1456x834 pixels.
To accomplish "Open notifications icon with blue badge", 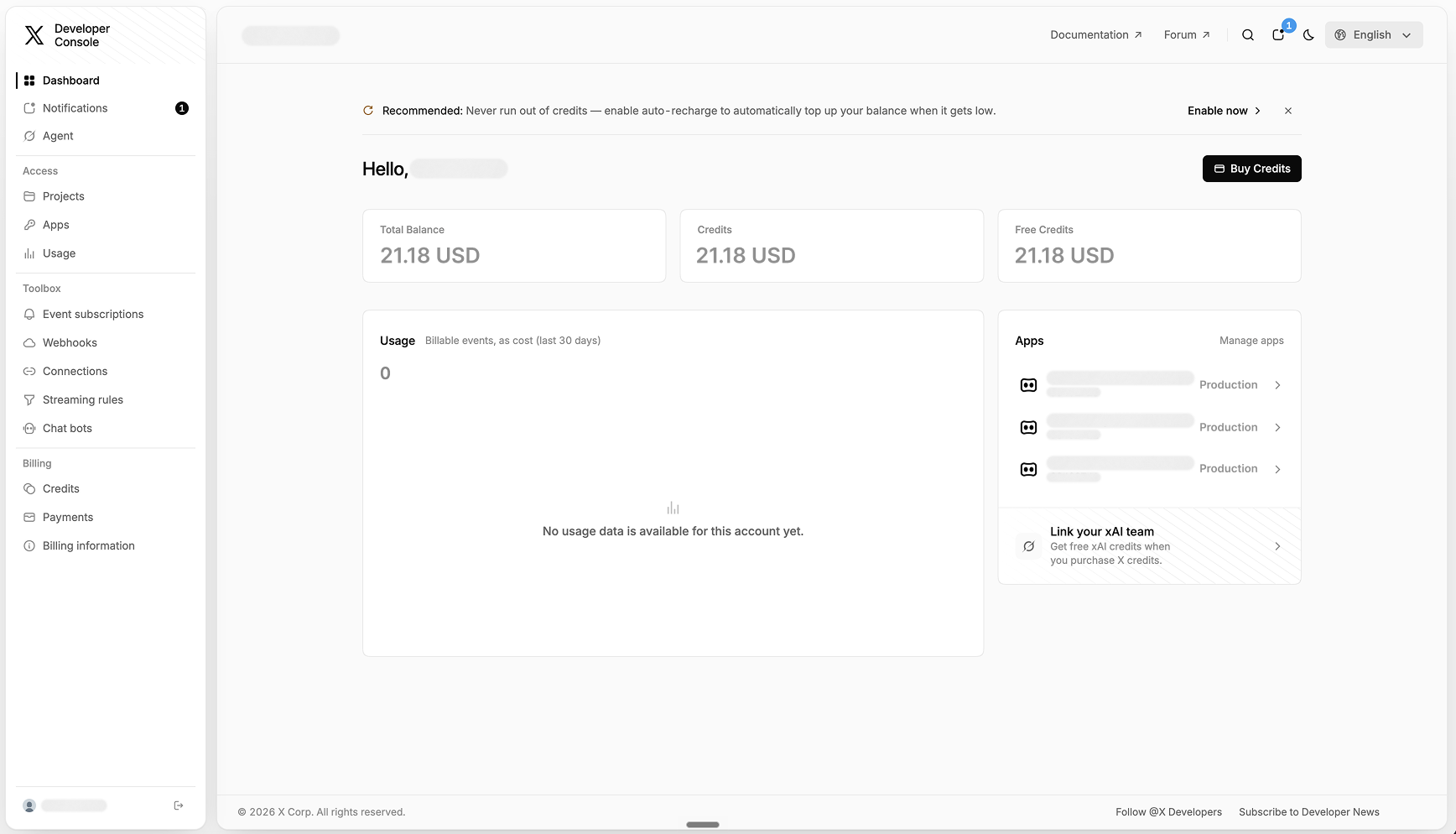I will [1278, 35].
